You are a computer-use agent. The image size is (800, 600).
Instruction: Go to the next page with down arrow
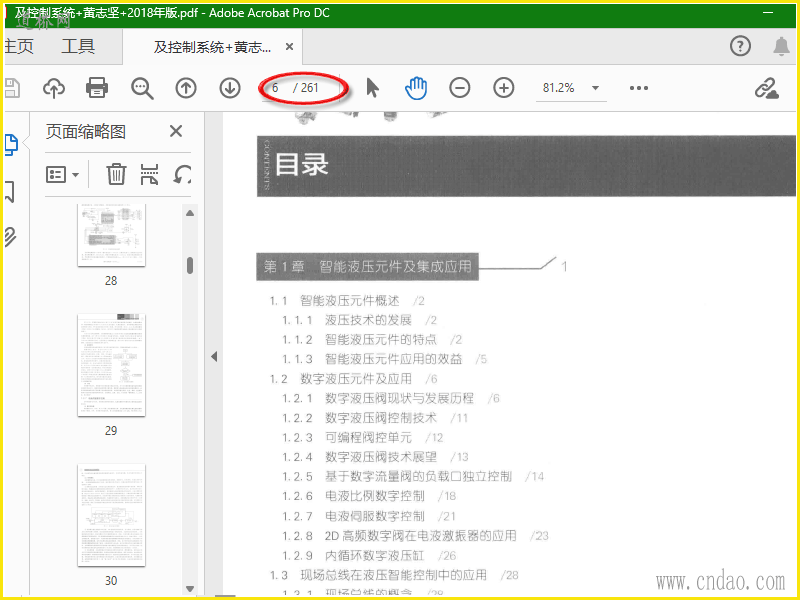[230, 88]
